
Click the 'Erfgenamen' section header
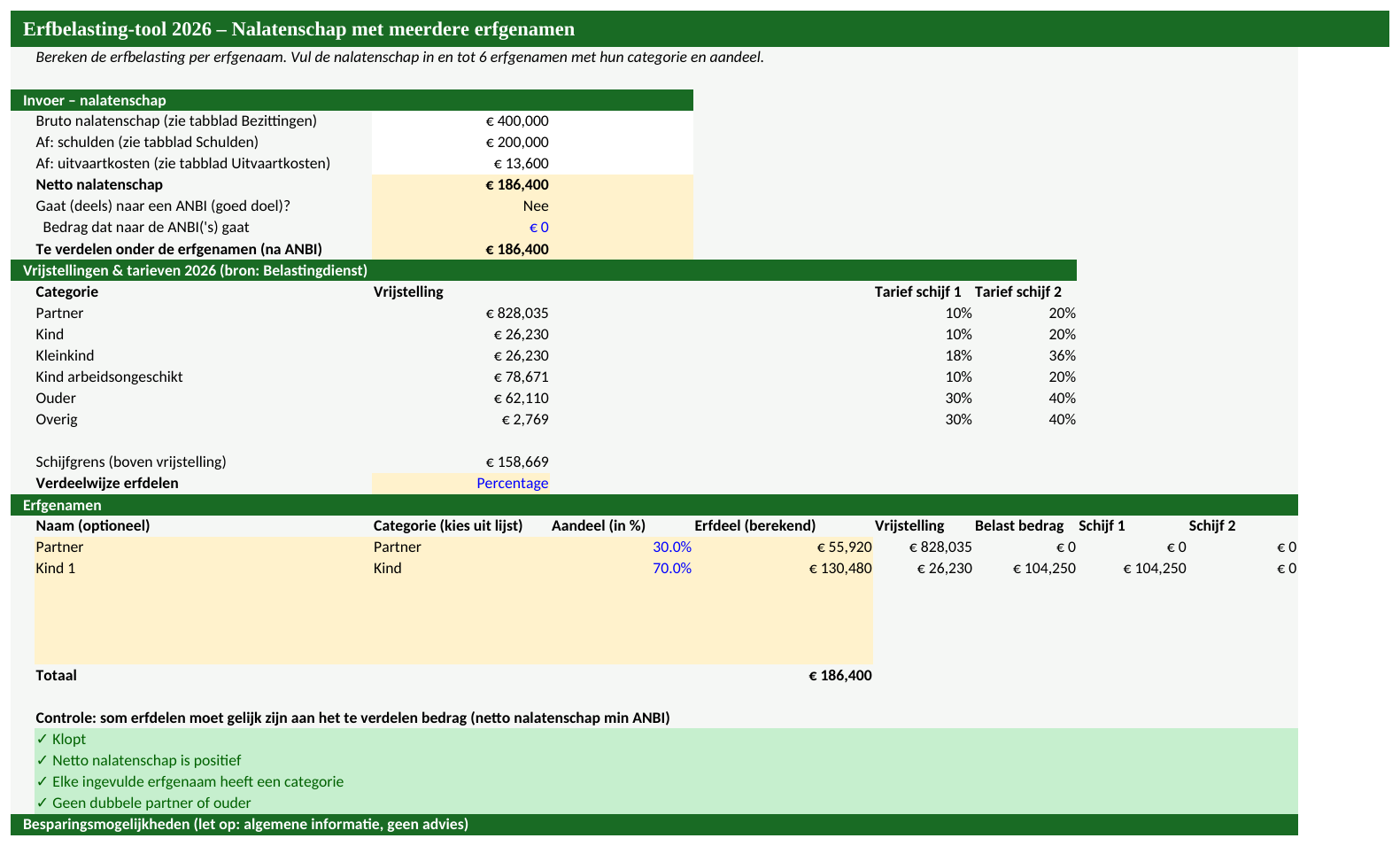(x=654, y=505)
